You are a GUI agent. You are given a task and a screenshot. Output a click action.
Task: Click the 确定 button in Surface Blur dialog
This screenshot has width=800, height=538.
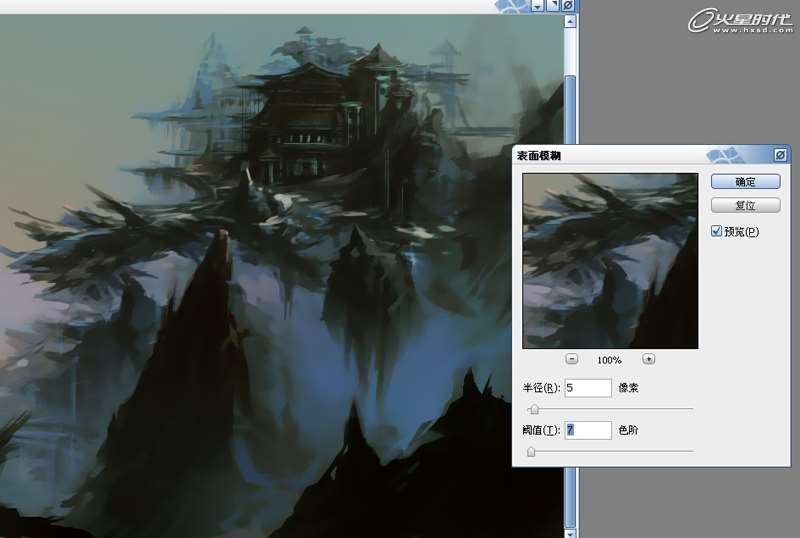(x=745, y=182)
